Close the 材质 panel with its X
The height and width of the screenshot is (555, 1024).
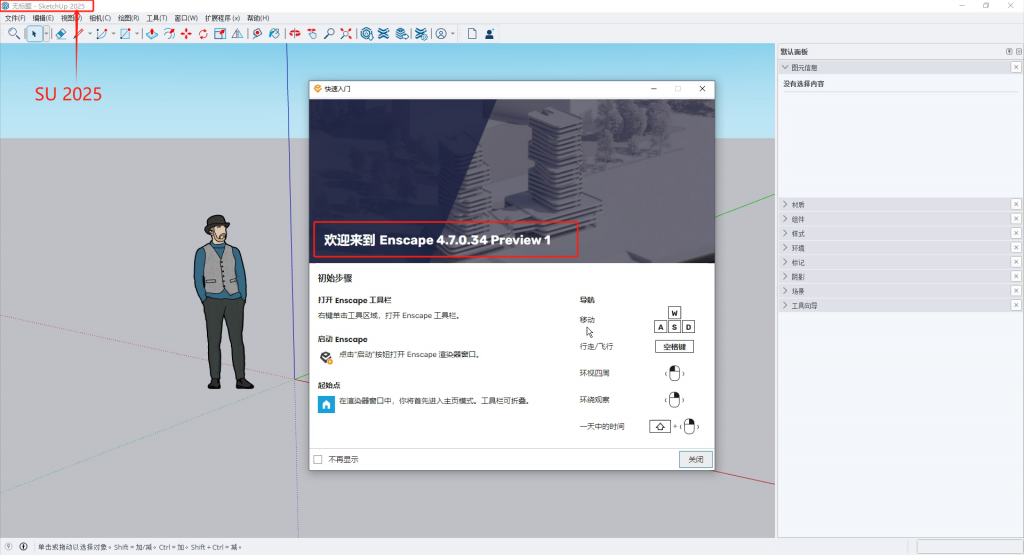tap(1016, 204)
